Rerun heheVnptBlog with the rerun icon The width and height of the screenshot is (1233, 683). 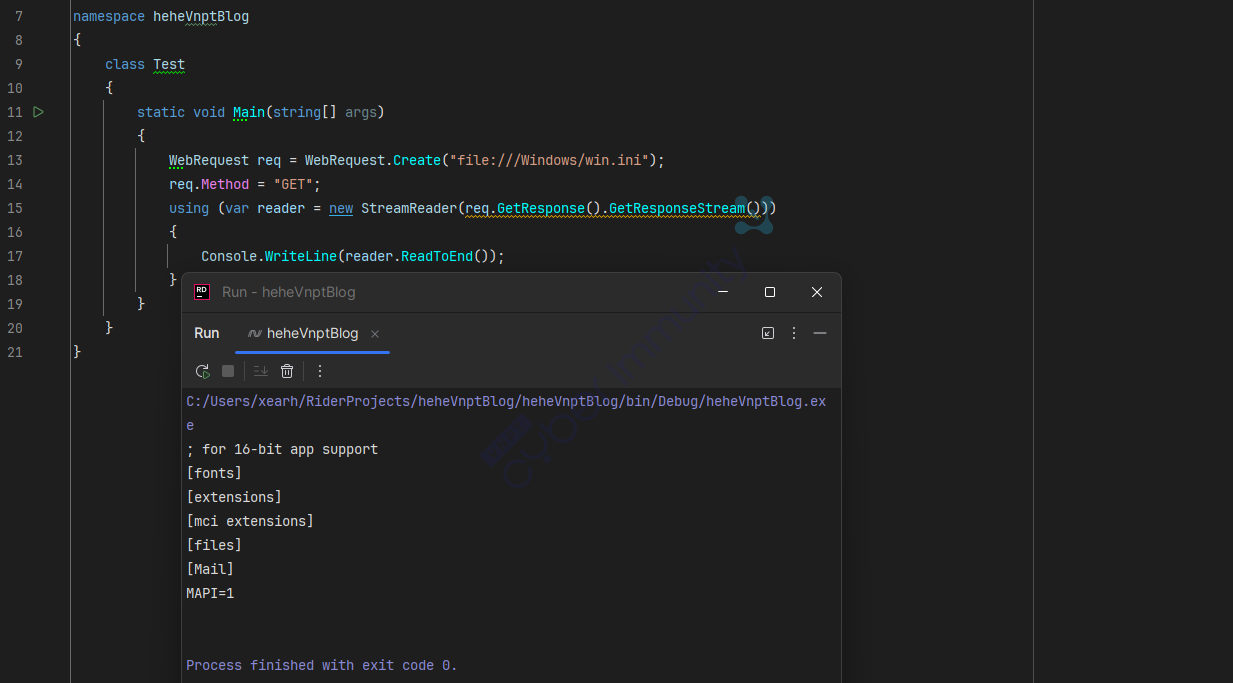click(202, 371)
